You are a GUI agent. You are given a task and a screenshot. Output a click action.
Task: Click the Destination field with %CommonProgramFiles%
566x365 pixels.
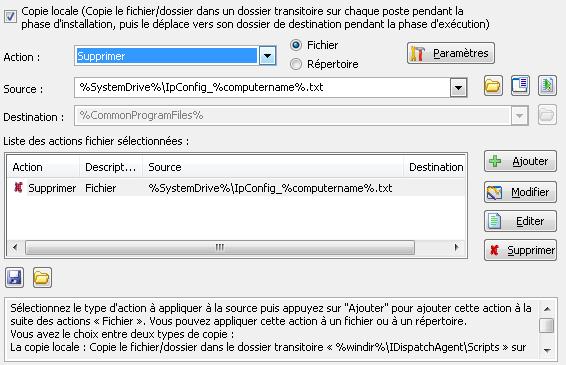pyautogui.click(x=292, y=116)
